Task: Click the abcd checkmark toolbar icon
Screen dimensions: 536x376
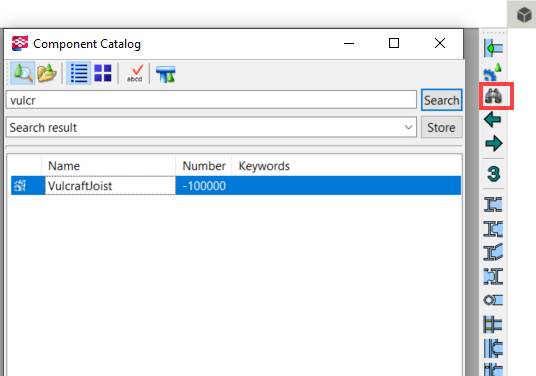Action: click(135, 73)
